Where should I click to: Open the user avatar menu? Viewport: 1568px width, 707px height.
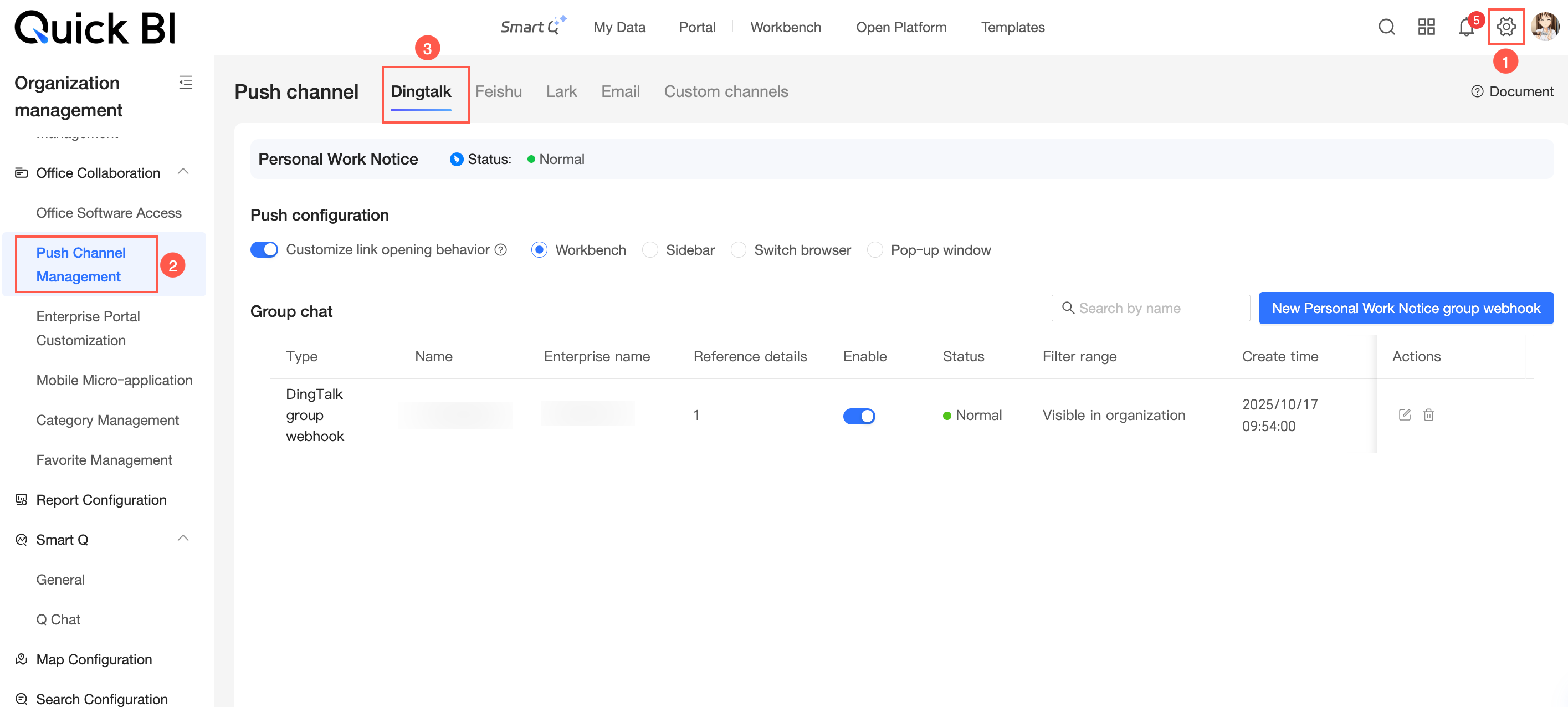coord(1545,27)
